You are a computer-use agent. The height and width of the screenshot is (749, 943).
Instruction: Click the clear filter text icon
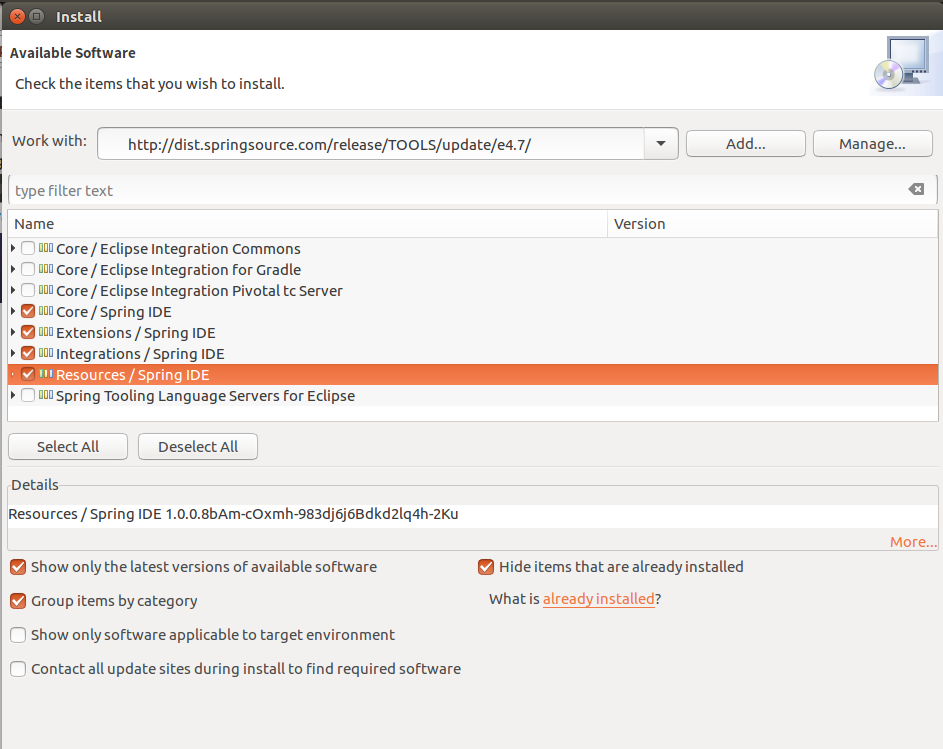click(x=916, y=190)
